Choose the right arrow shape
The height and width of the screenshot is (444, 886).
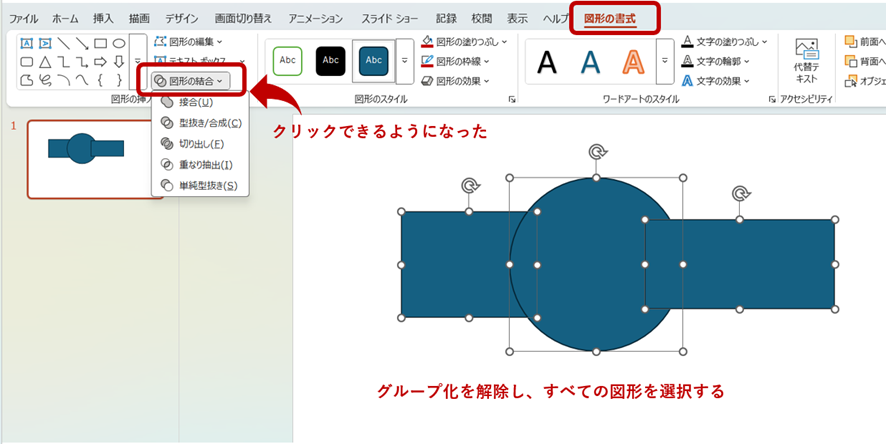coord(101,62)
